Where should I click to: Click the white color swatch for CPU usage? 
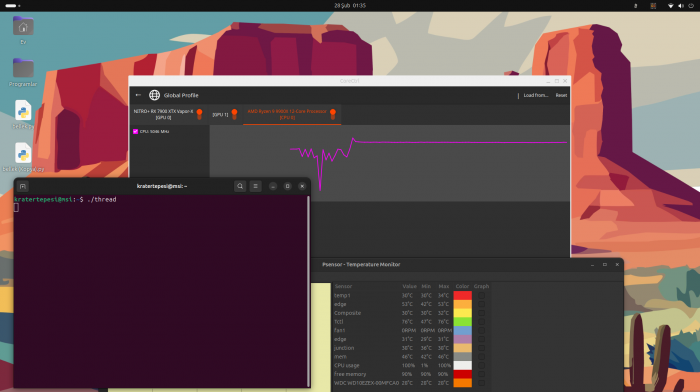(x=462, y=365)
